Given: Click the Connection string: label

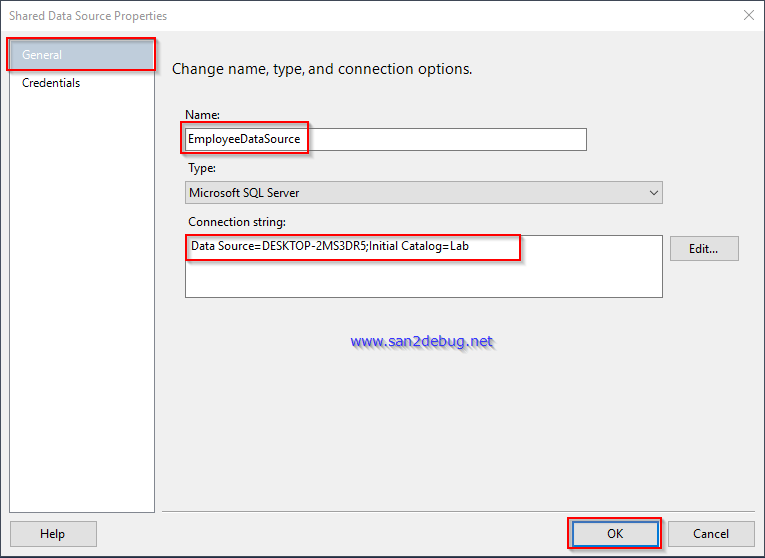Looking at the screenshot, I should click(237, 222).
